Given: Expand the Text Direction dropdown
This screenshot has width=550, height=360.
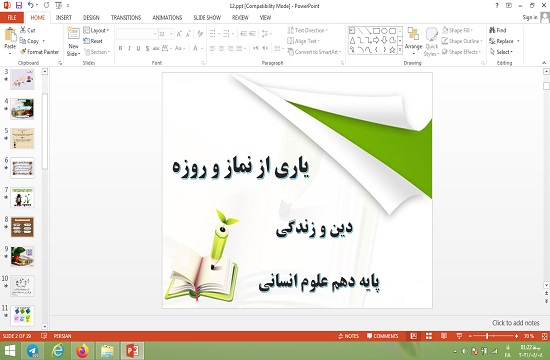Looking at the screenshot, I should 308,30.
